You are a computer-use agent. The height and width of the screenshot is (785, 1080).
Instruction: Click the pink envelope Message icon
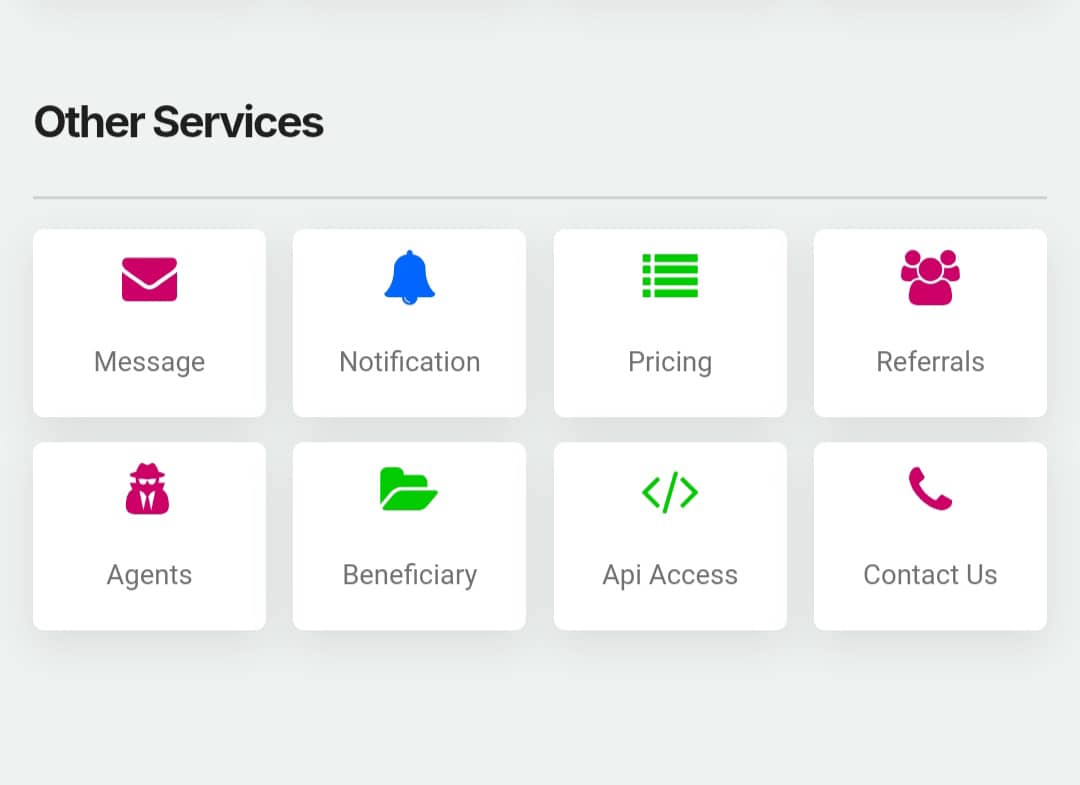pos(149,279)
